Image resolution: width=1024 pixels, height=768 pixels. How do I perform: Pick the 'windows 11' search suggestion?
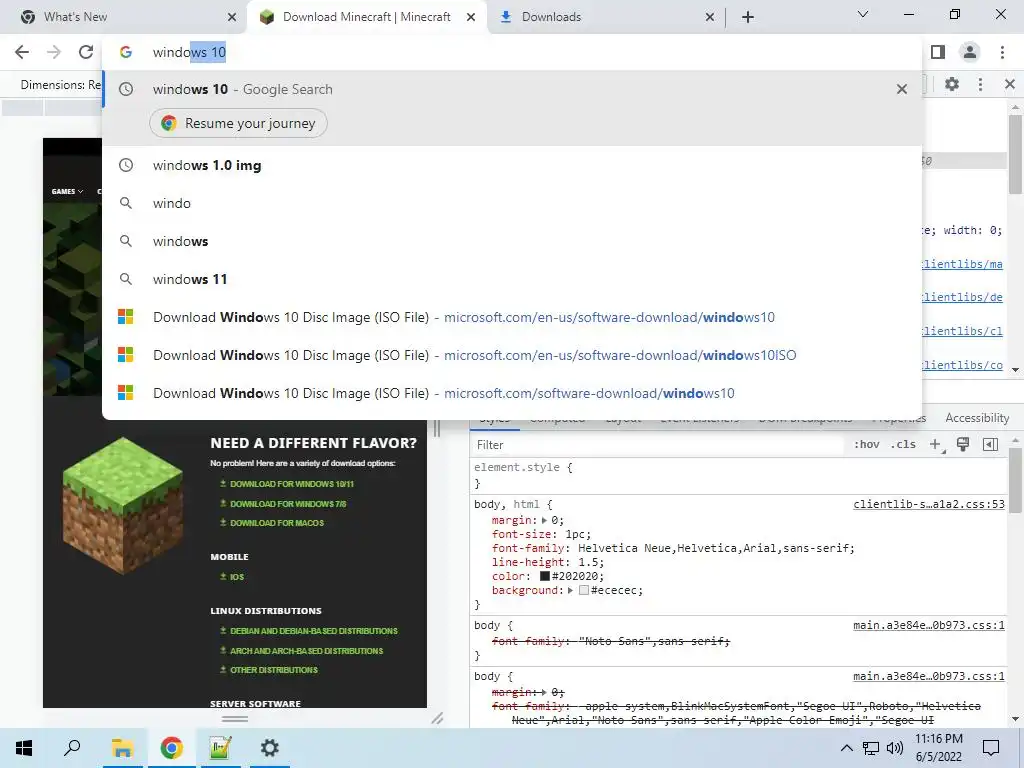512,280
